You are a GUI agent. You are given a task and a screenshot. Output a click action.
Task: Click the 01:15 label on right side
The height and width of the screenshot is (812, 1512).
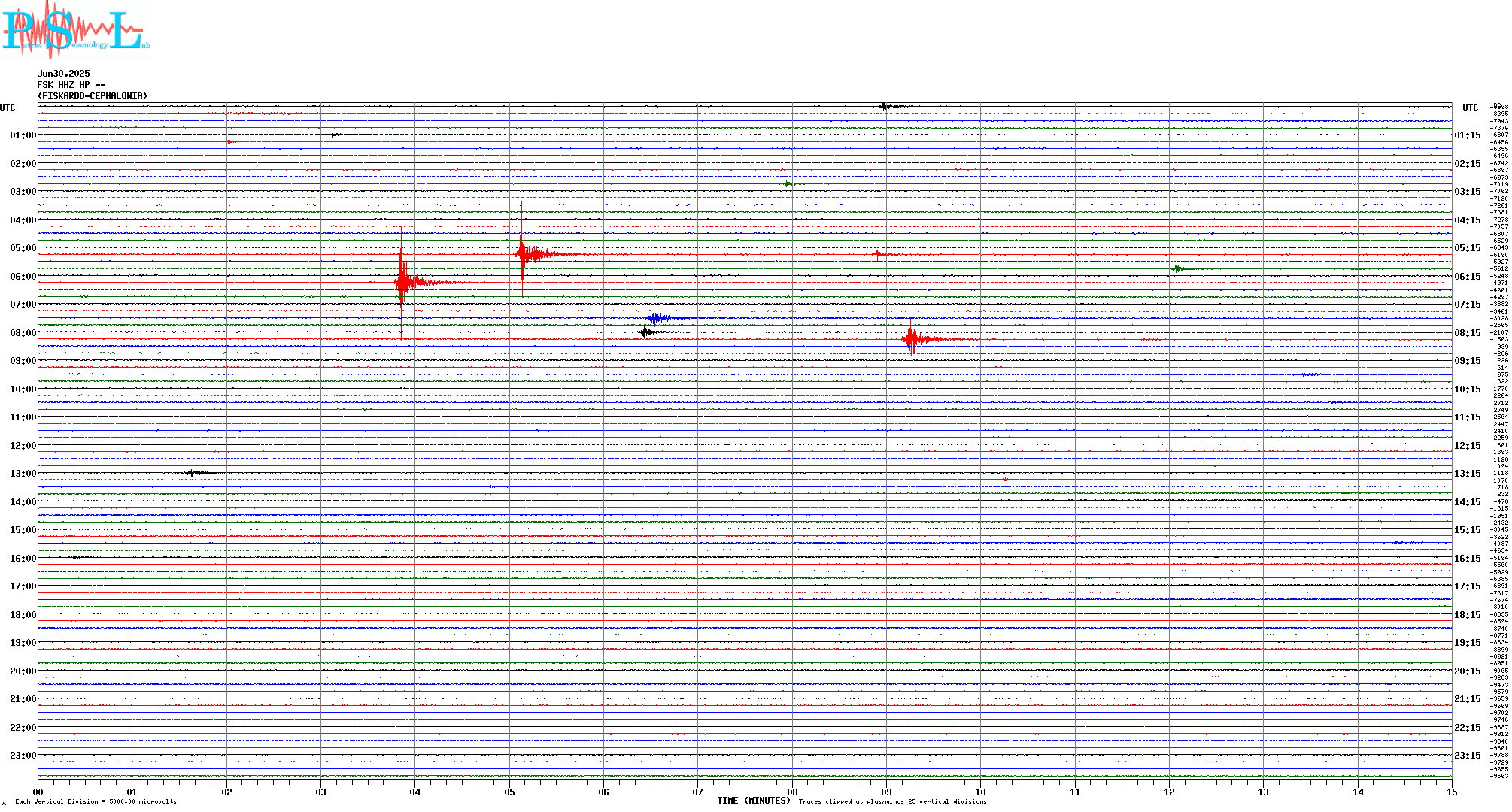[x=1468, y=135]
